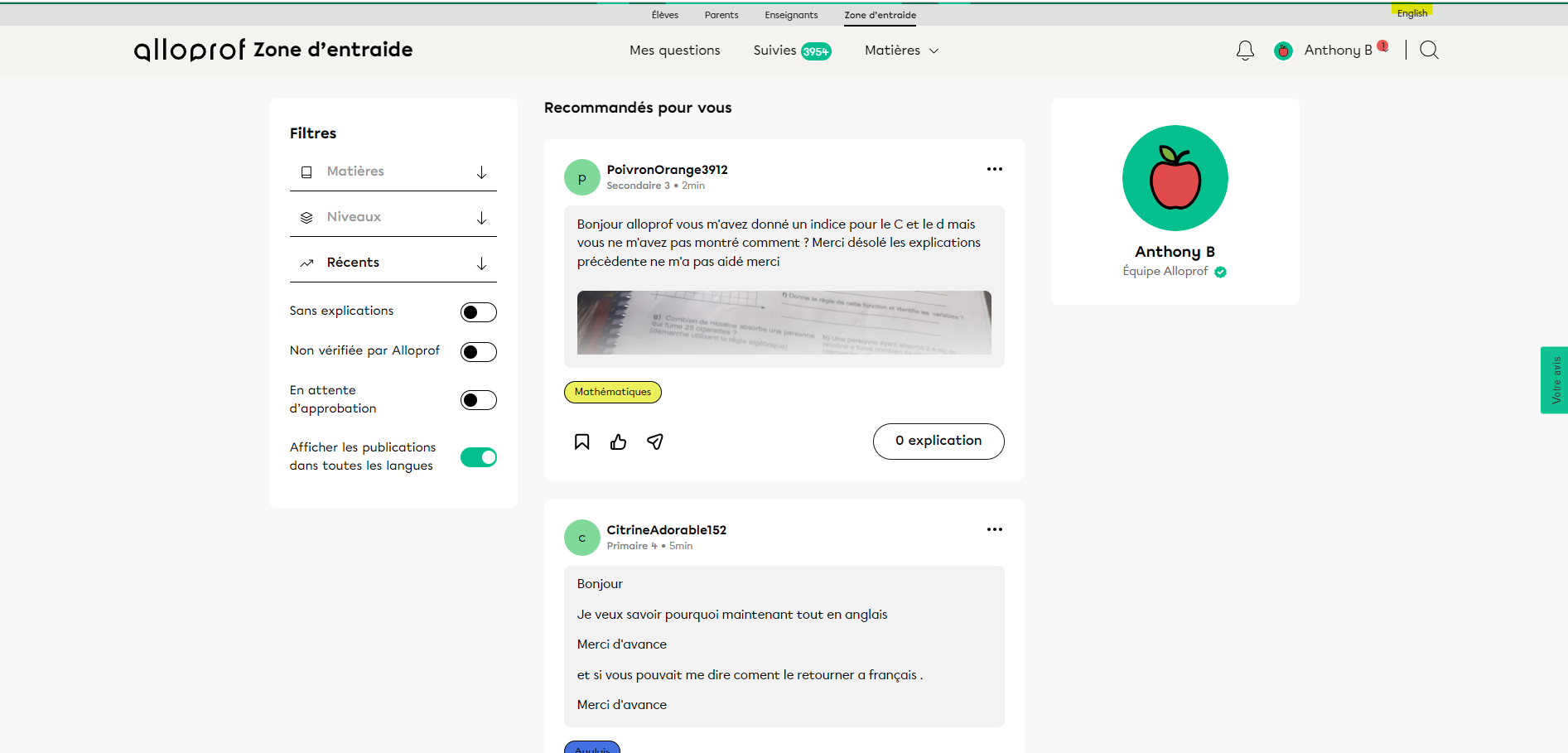Open the Récents sort dropdown

pyautogui.click(x=393, y=263)
